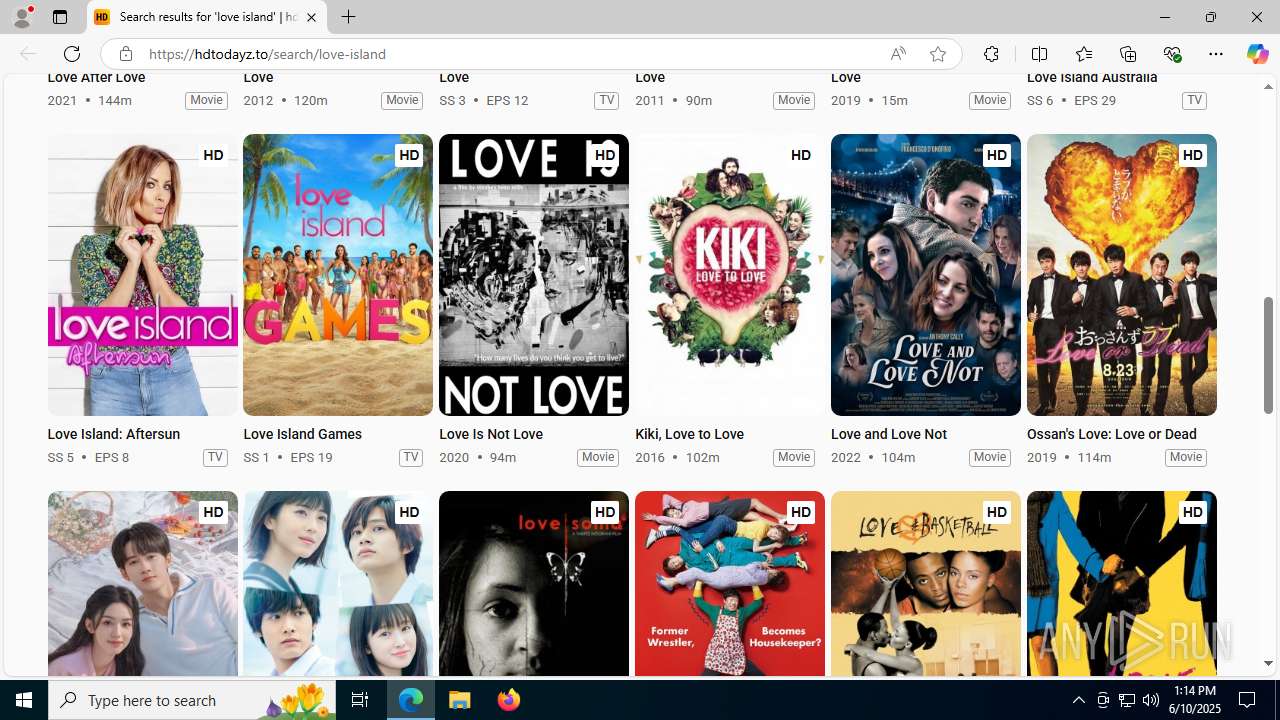This screenshot has height=720, width=1280.
Task: Open Ossan's Love: Love or Dead title link
Action: point(1112,434)
